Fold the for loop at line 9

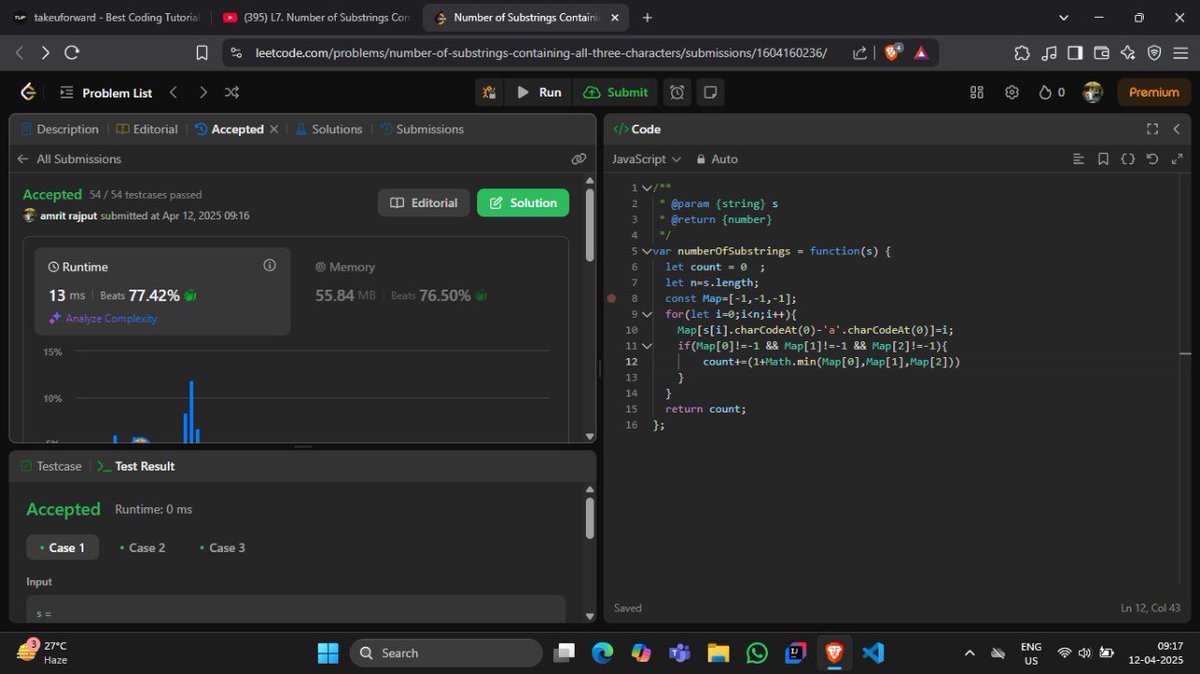pyautogui.click(x=647, y=314)
